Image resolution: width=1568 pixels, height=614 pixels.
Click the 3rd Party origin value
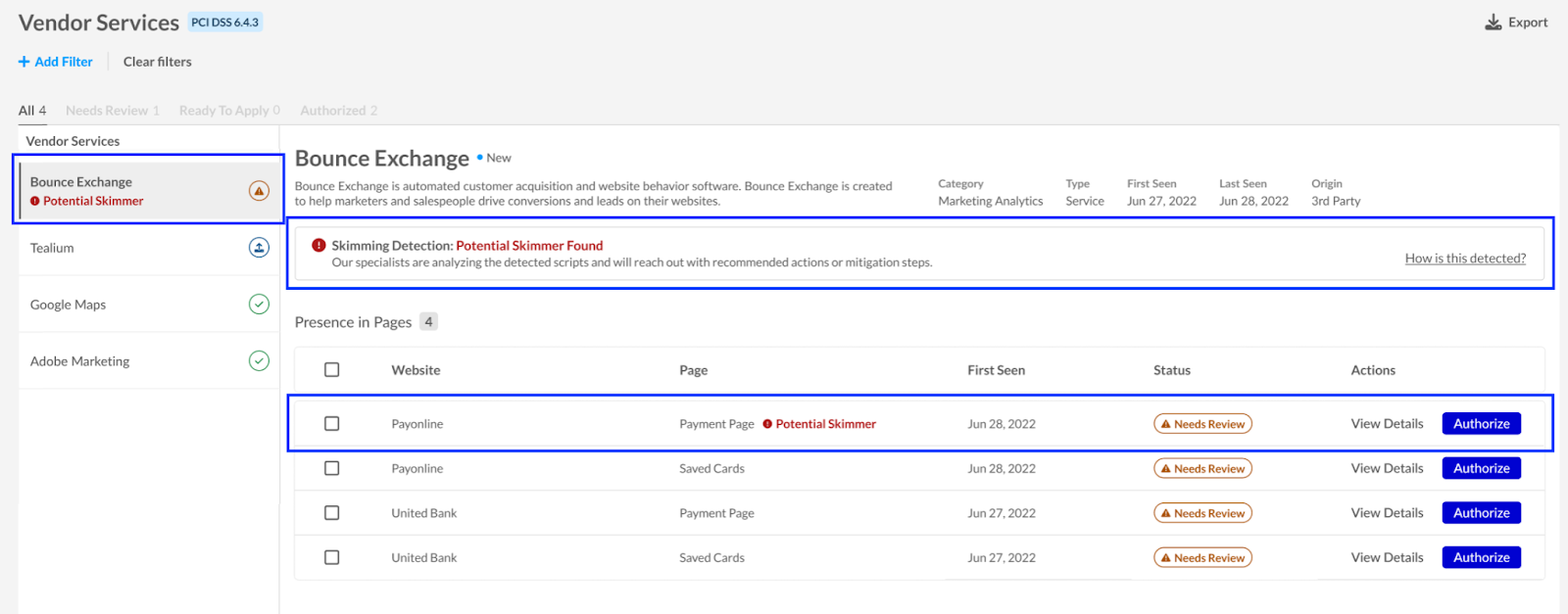click(x=1336, y=201)
